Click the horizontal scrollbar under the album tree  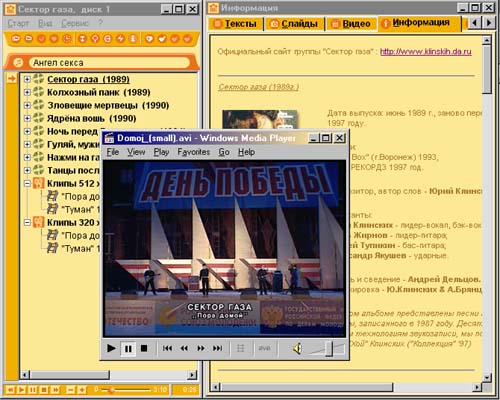[x=70, y=375]
